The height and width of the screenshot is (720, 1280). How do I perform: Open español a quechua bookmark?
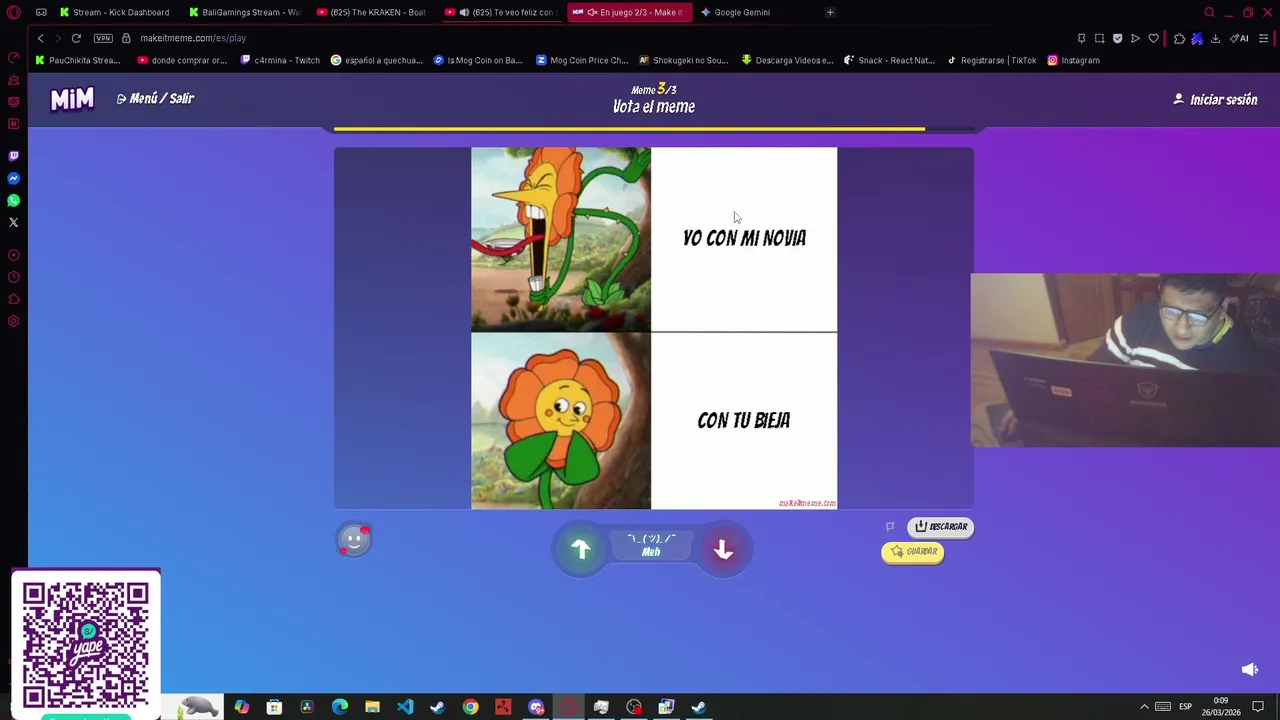coord(377,60)
